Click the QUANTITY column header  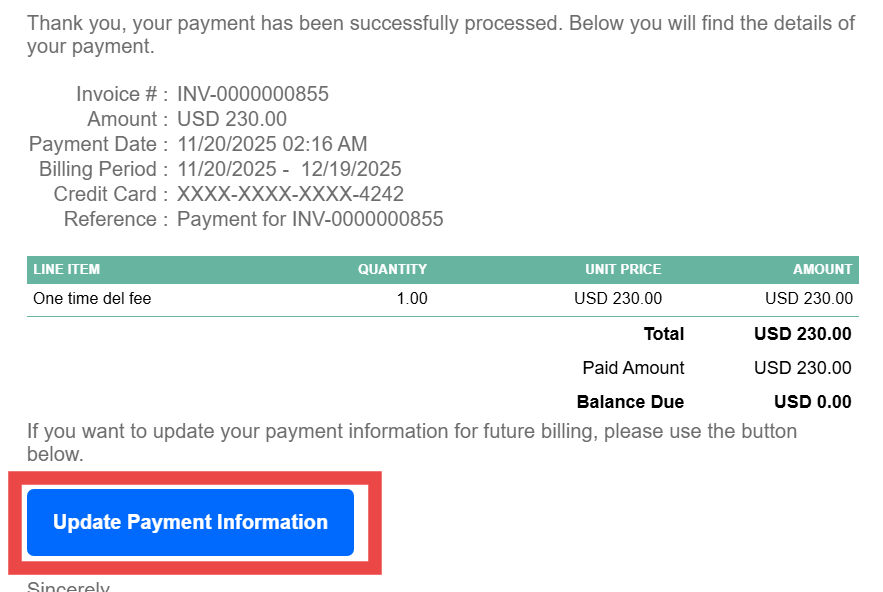pyautogui.click(x=392, y=269)
